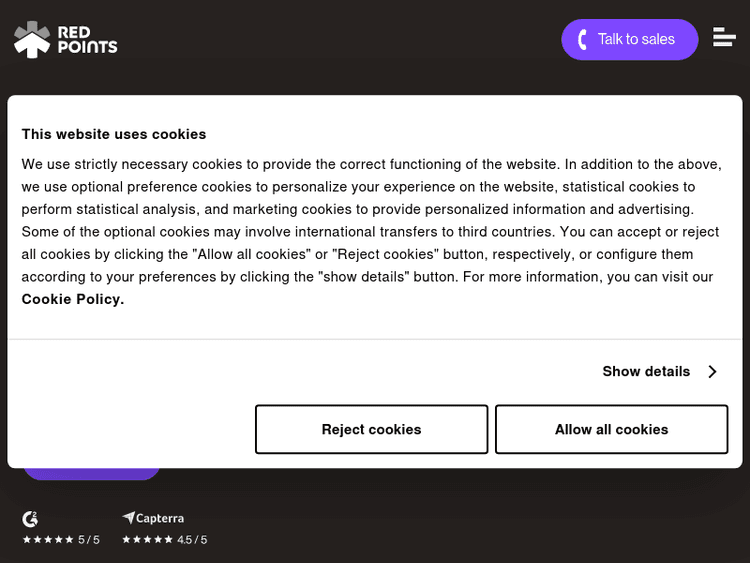Click the Red Points asterisk logo icon
750x563 pixels.
point(32,39)
